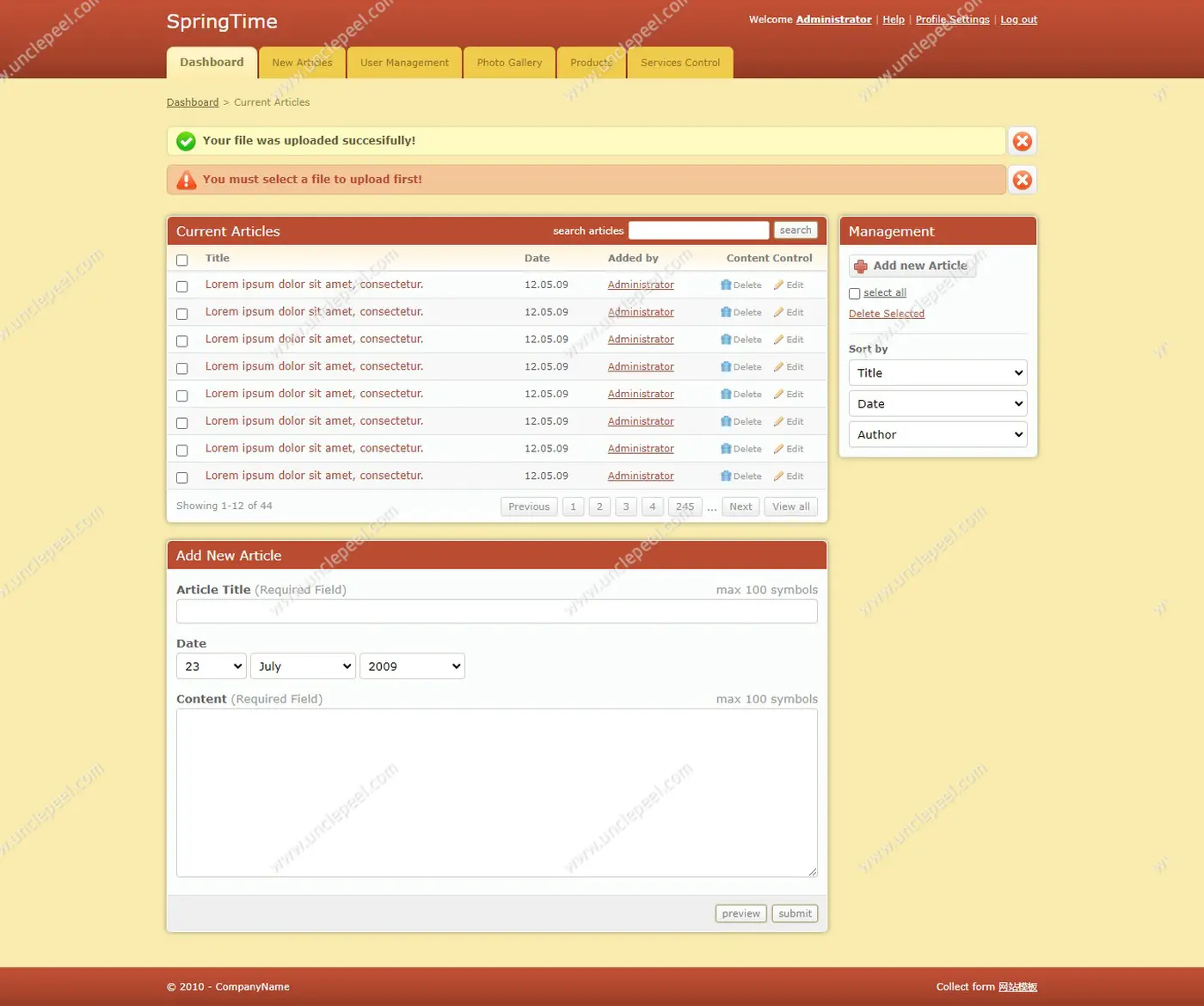Edit the fourth article via pencil icon
The width and height of the screenshot is (1204, 1006).
point(789,367)
